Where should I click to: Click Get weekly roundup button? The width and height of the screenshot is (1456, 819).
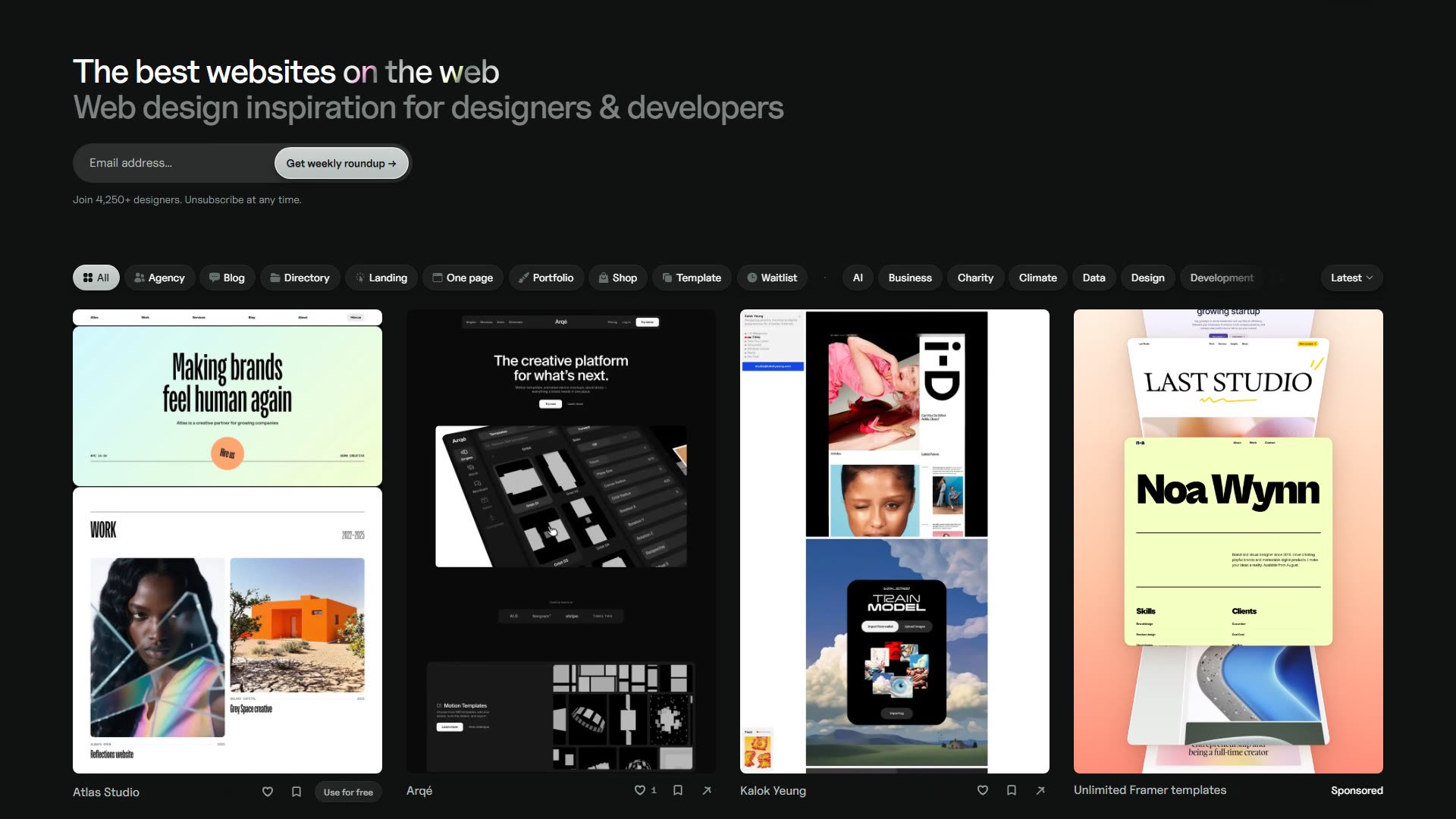341,163
